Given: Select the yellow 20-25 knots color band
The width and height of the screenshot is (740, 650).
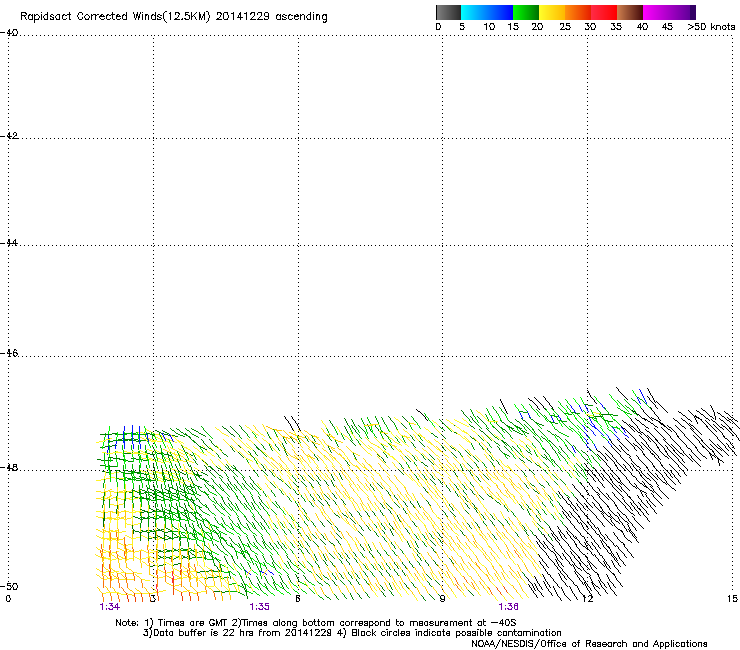Looking at the screenshot, I should point(552,12).
